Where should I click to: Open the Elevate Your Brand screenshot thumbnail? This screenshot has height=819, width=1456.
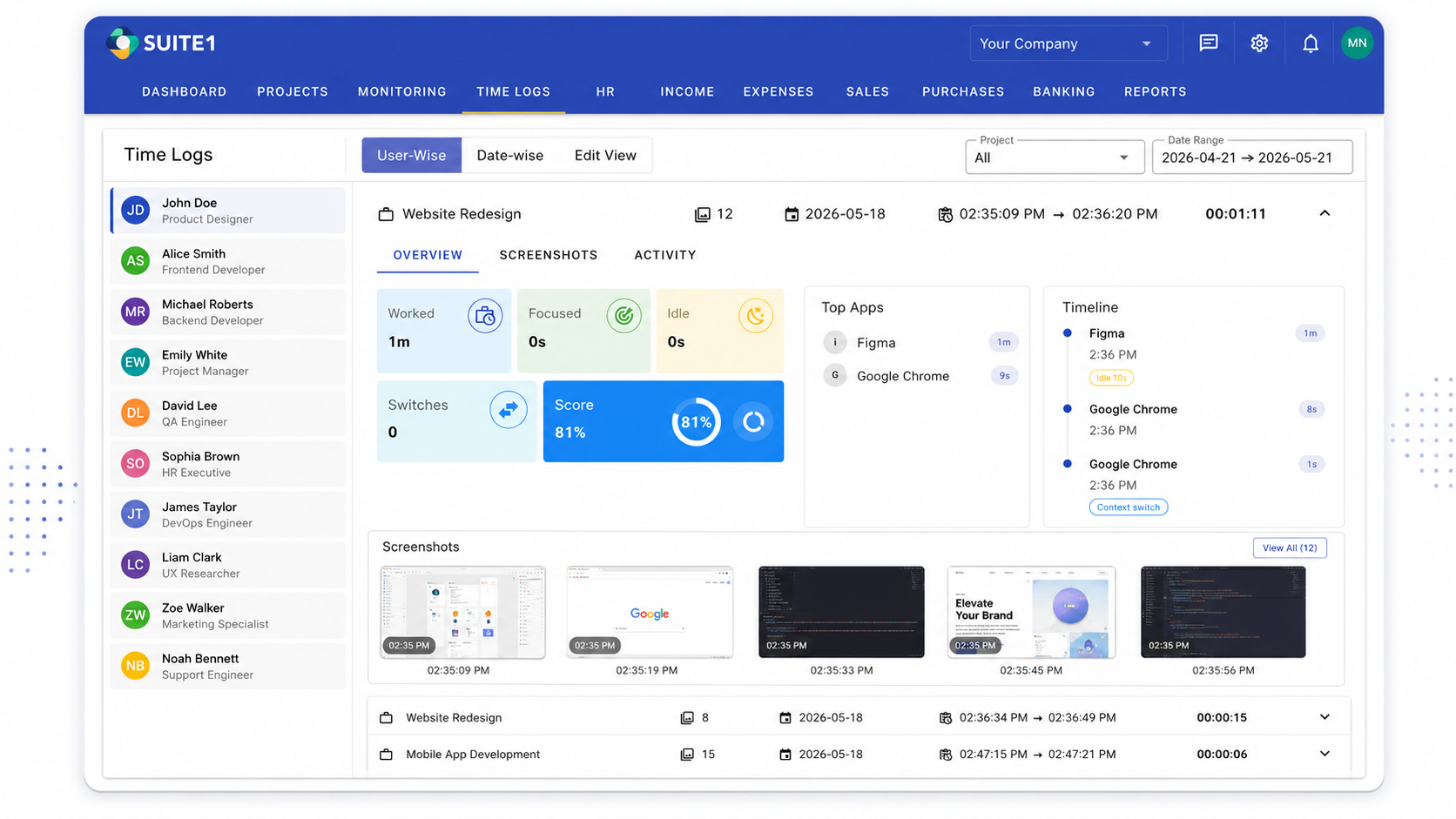point(1031,612)
